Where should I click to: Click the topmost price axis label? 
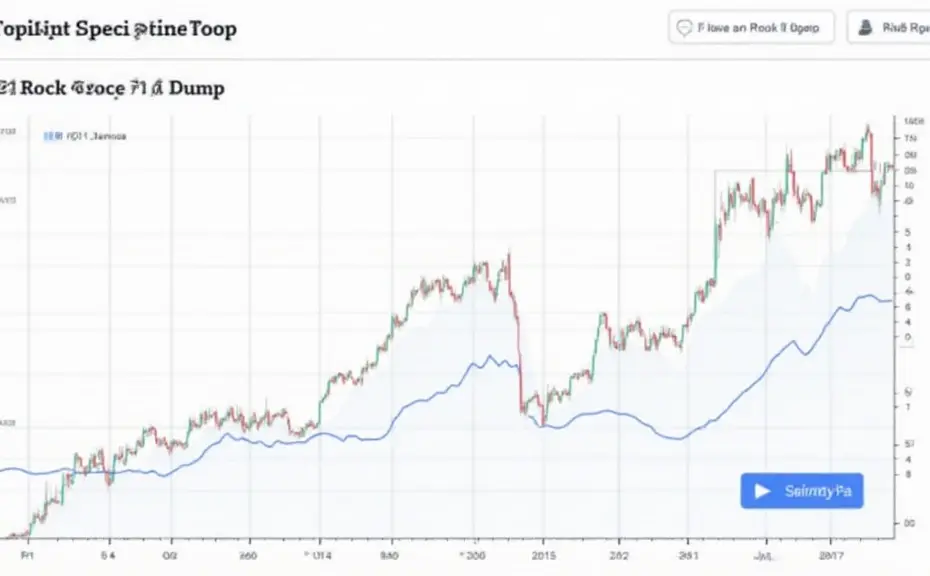(913, 122)
